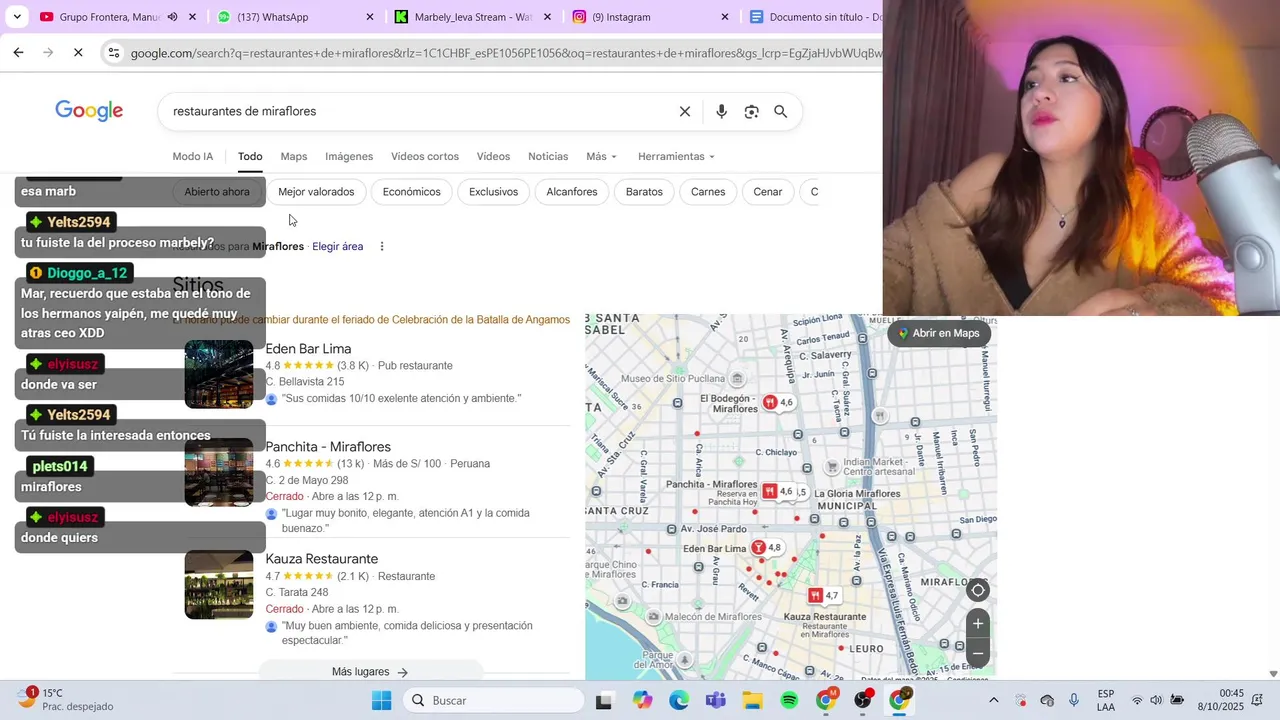Toggle the Alcanfores filter chip
The image size is (1280, 720).
[572, 192]
